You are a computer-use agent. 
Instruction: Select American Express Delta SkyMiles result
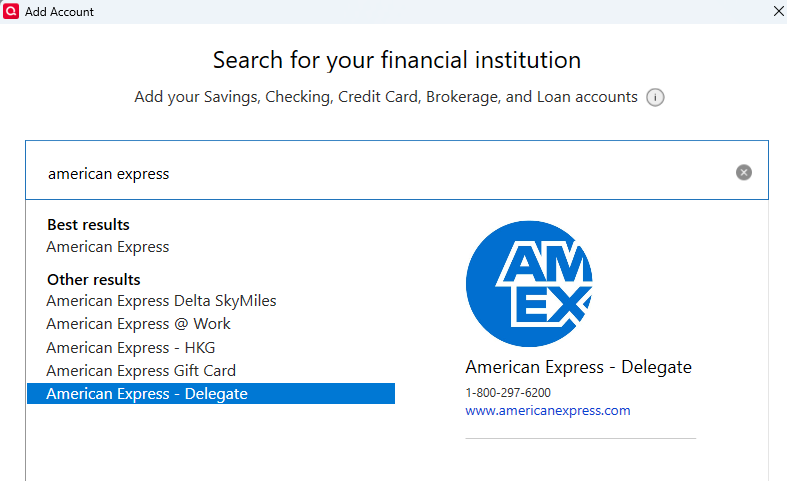pyautogui.click(x=161, y=301)
